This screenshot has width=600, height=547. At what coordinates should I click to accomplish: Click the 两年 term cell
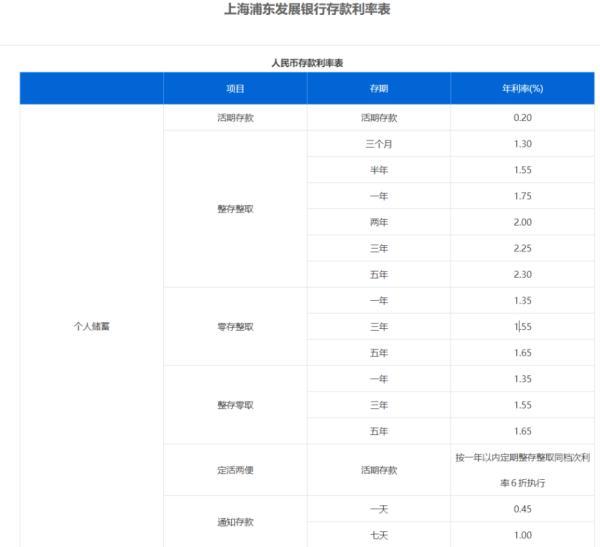pyautogui.click(x=378, y=222)
